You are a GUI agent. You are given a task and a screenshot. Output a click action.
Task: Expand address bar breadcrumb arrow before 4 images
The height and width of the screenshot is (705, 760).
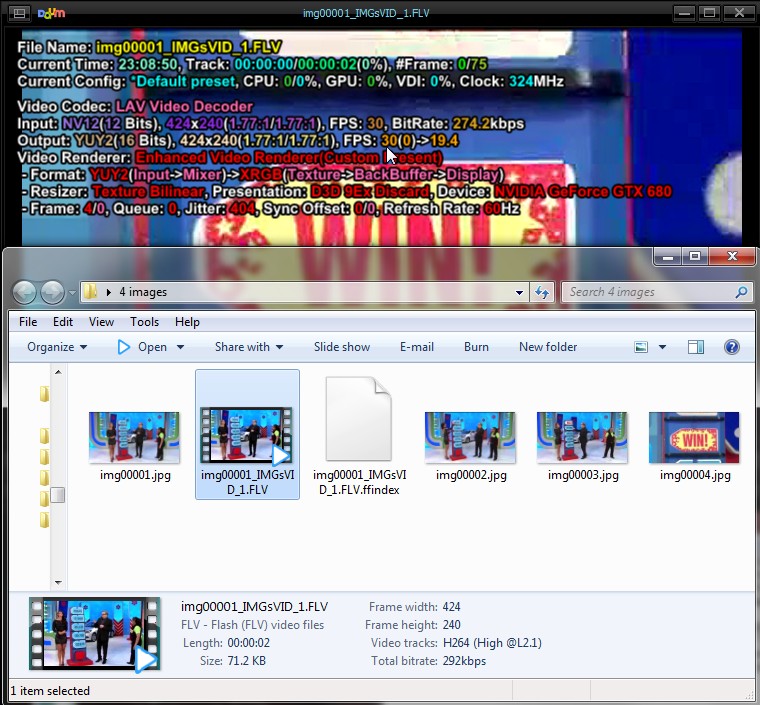pyautogui.click(x=109, y=292)
